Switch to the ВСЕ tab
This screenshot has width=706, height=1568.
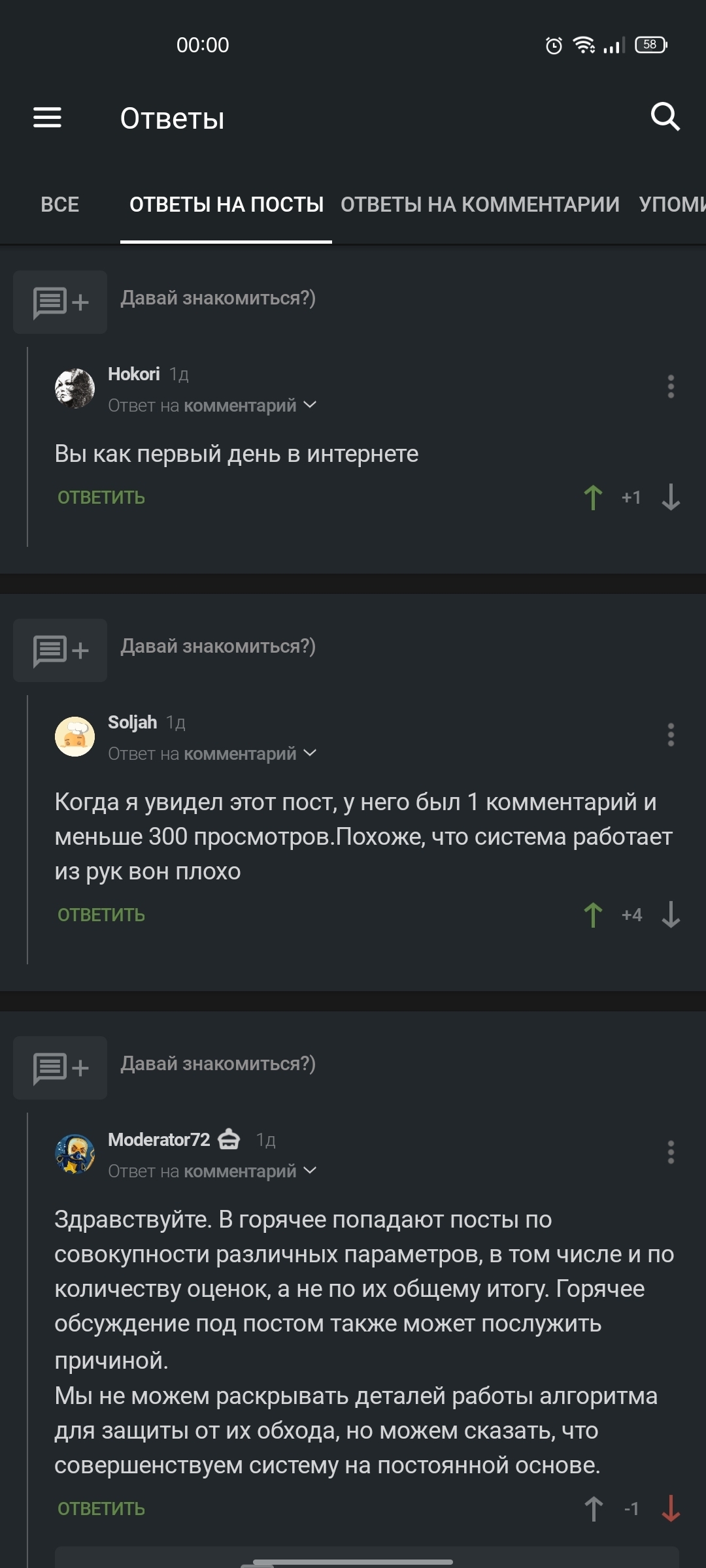[59, 204]
